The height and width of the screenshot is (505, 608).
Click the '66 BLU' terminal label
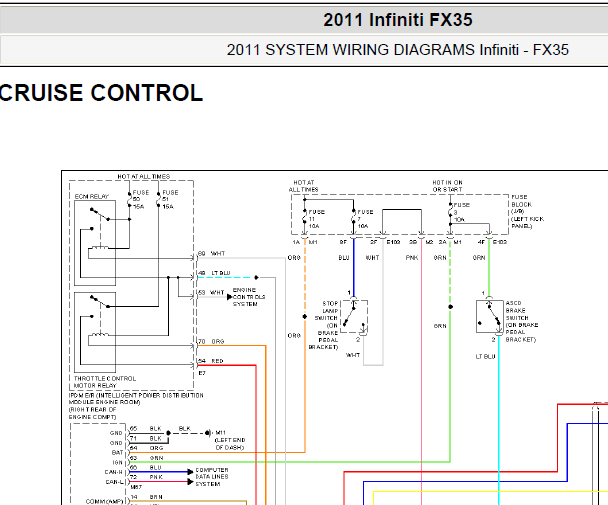(x=146, y=467)
